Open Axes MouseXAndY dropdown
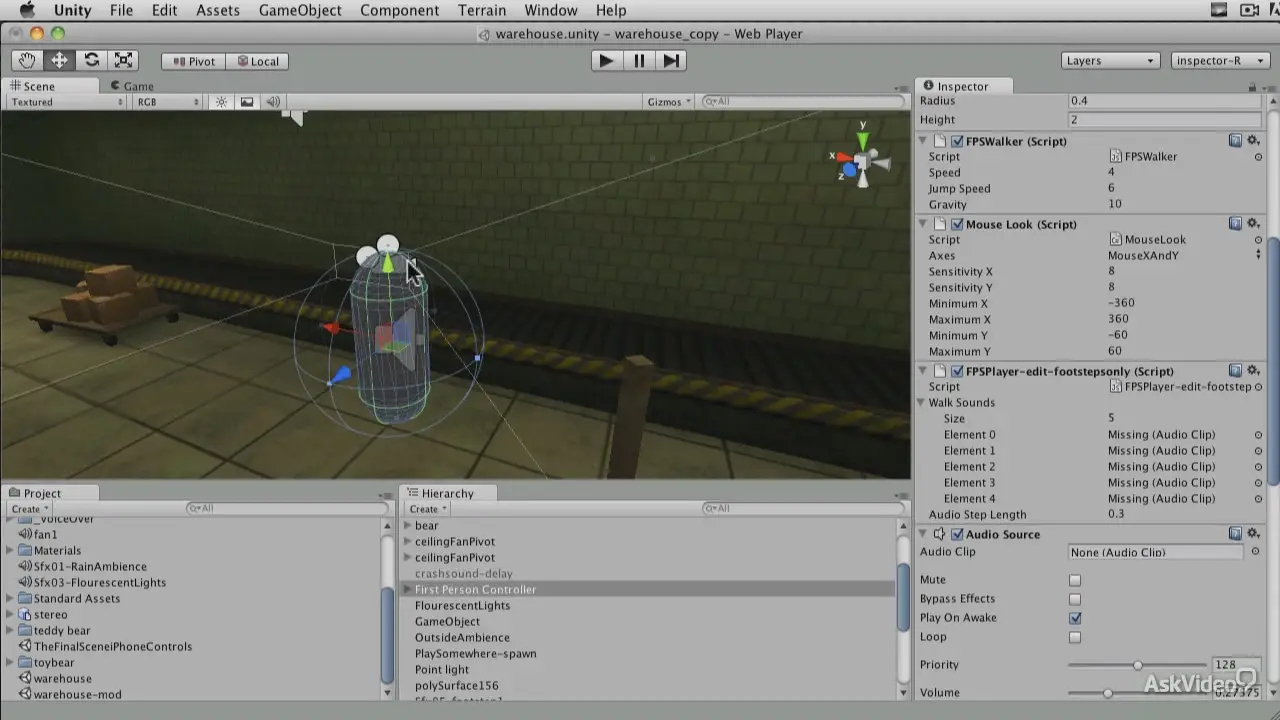Screen dimensions: 1280x720 click(x=1185, y=255)
